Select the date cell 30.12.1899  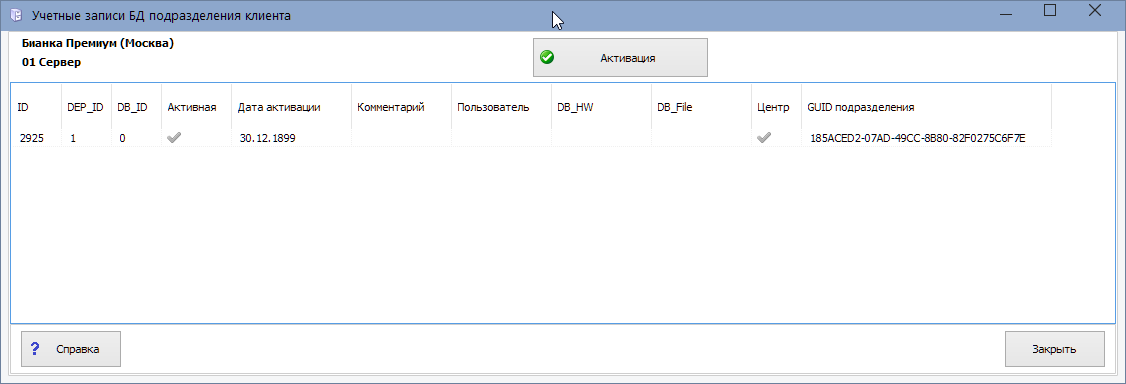coord(292,139)
